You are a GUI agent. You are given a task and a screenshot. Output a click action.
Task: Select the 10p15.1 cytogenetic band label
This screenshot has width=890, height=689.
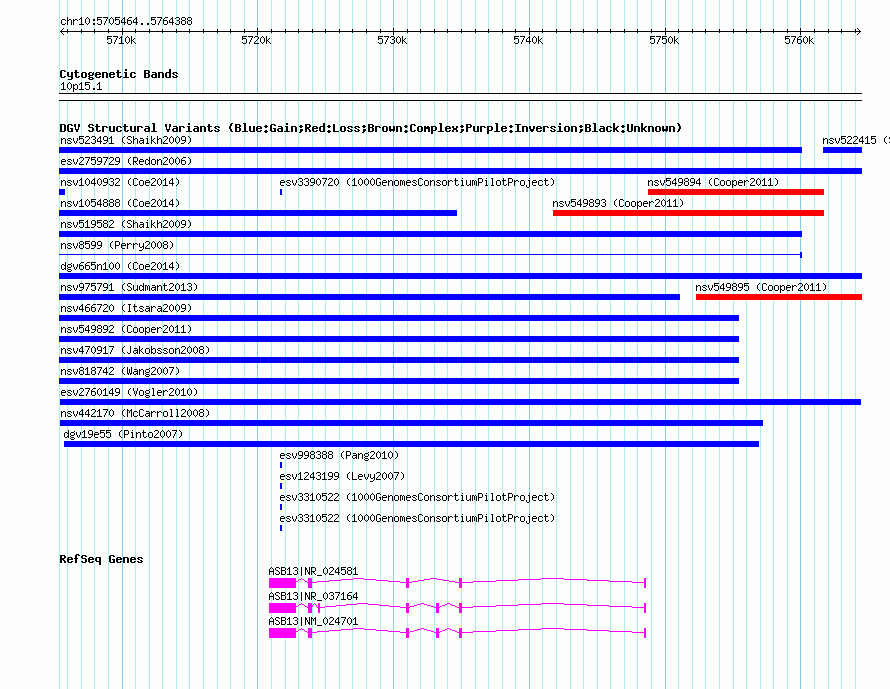point(81,87)
